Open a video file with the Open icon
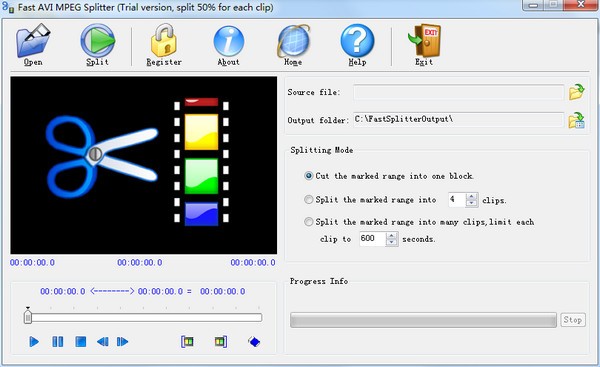 [x=33, y=44]
